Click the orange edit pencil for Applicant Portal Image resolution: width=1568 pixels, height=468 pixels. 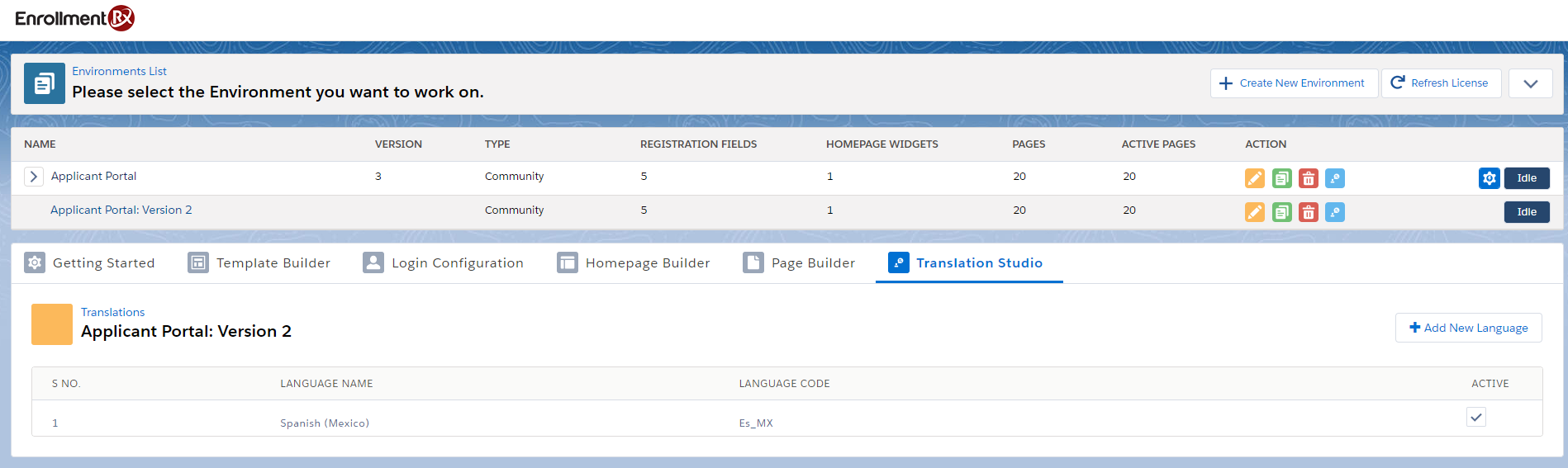[1254, 178]
